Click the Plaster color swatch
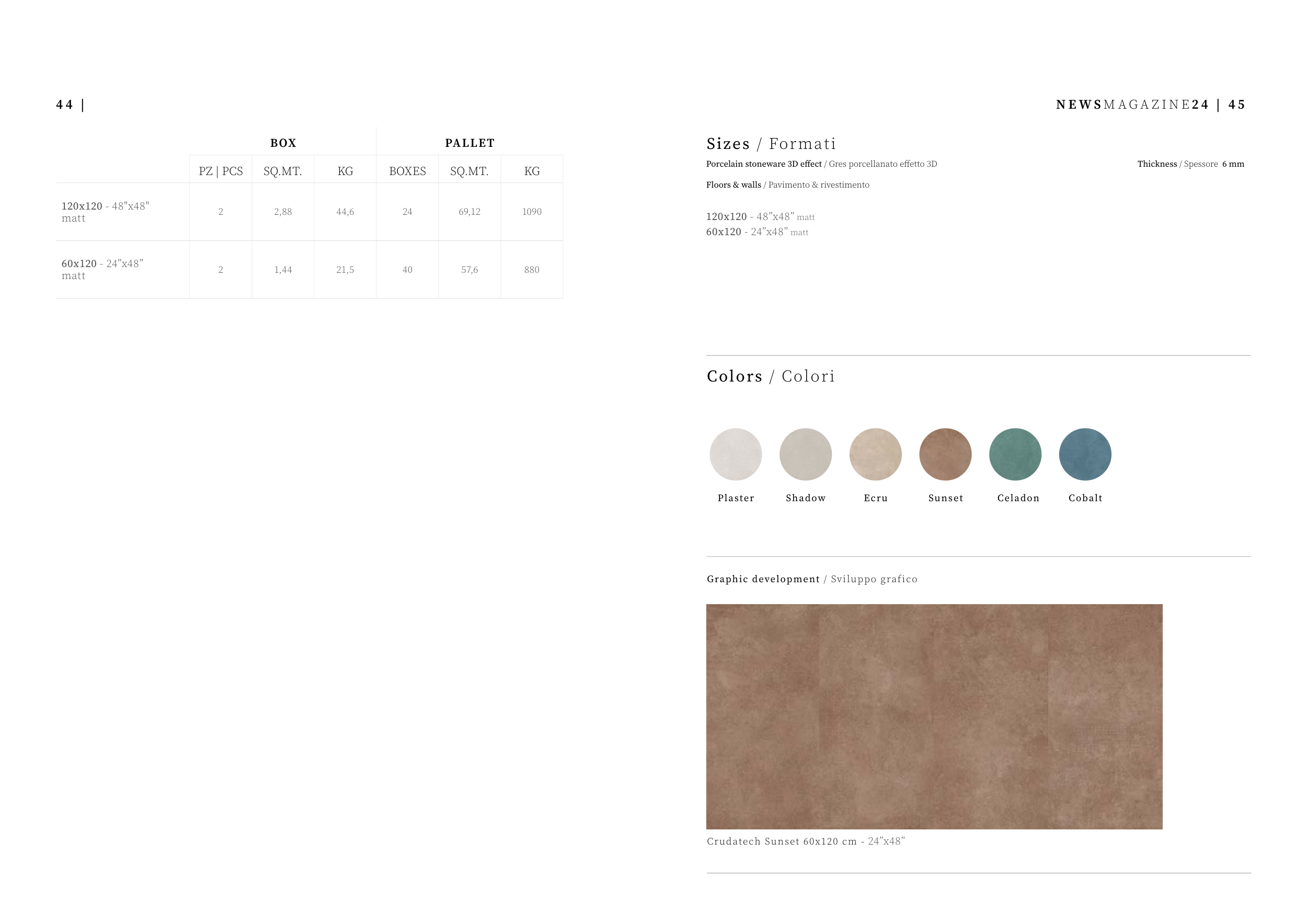The width and height of the screenshot is (1307, 924). pyautogui.click(x=736, y=454)
